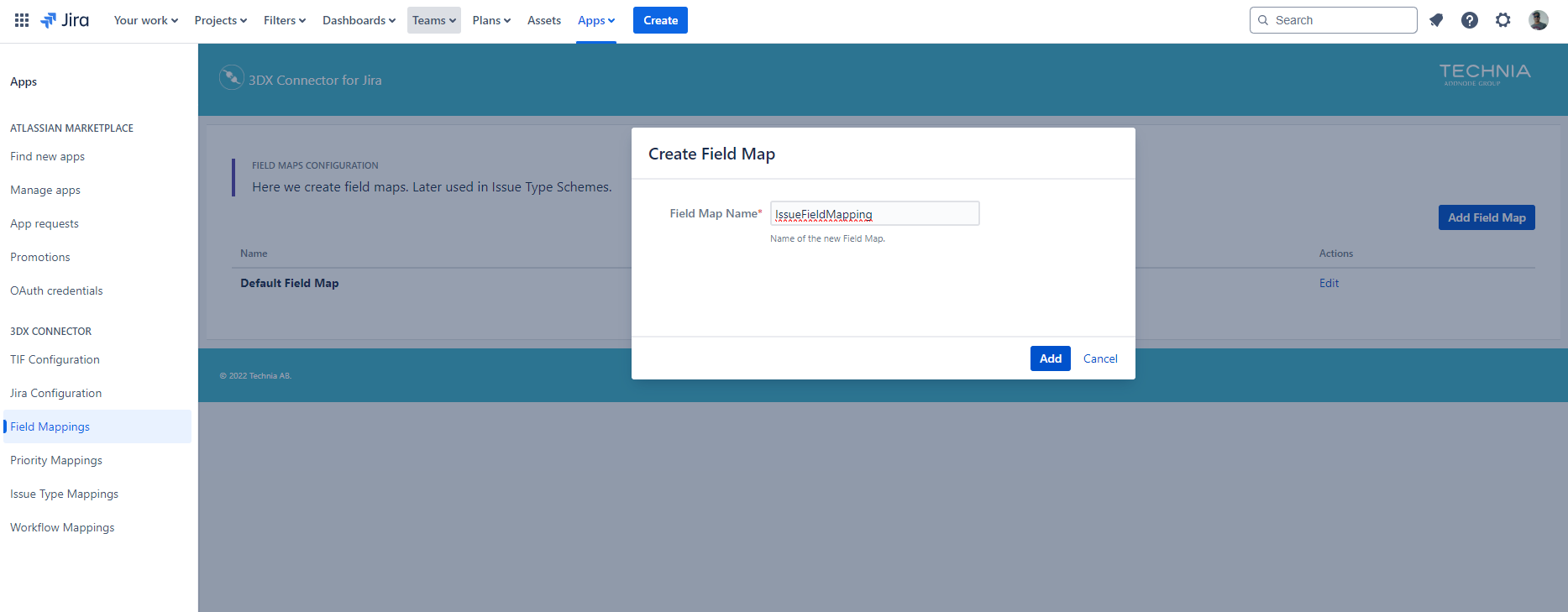Edit the Default Field Map row
The width and height of the screenshot is (1568, 612).
(1329, 283)
